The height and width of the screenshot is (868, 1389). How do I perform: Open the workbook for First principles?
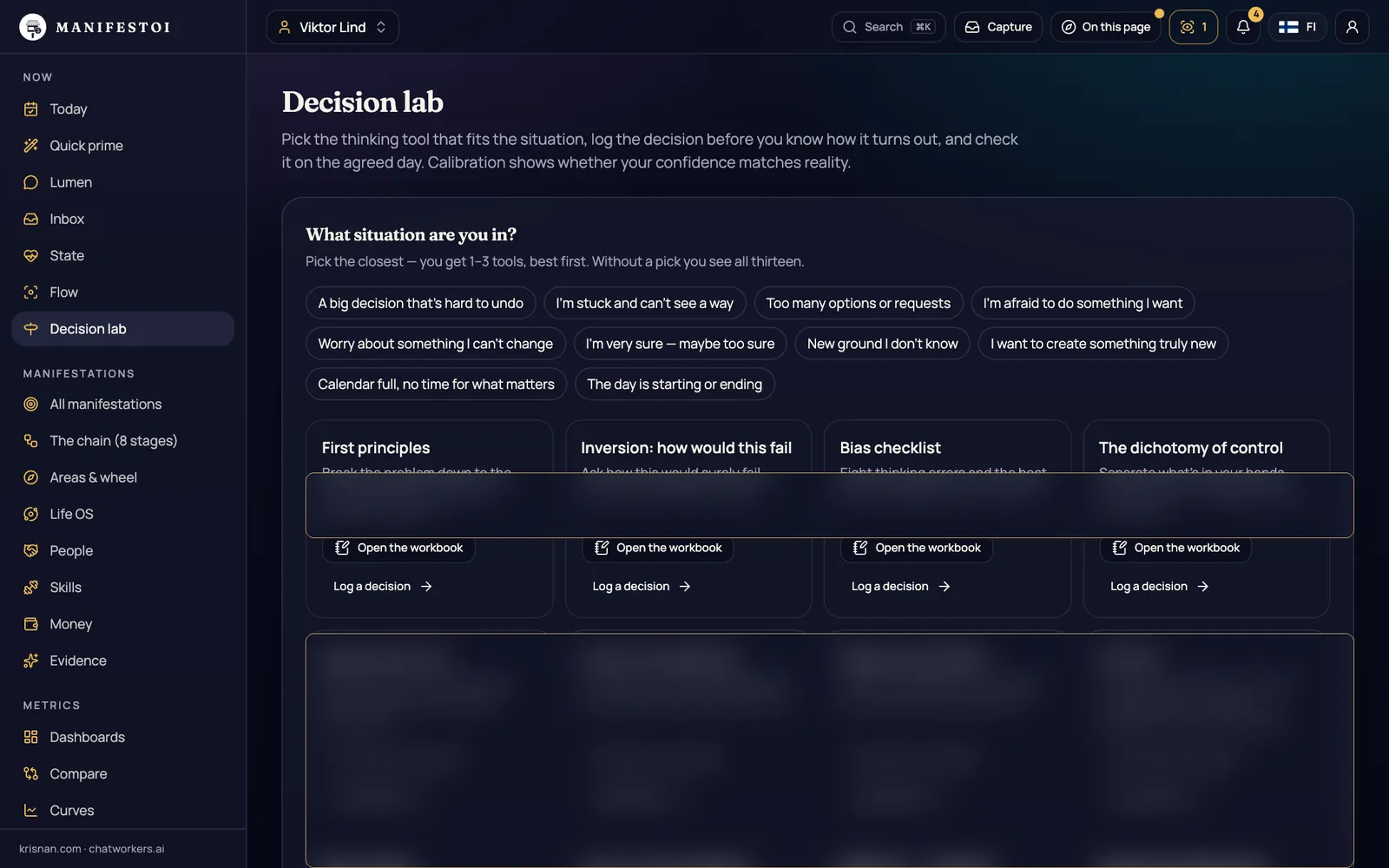pyautogui.click(x=399, y=548)
